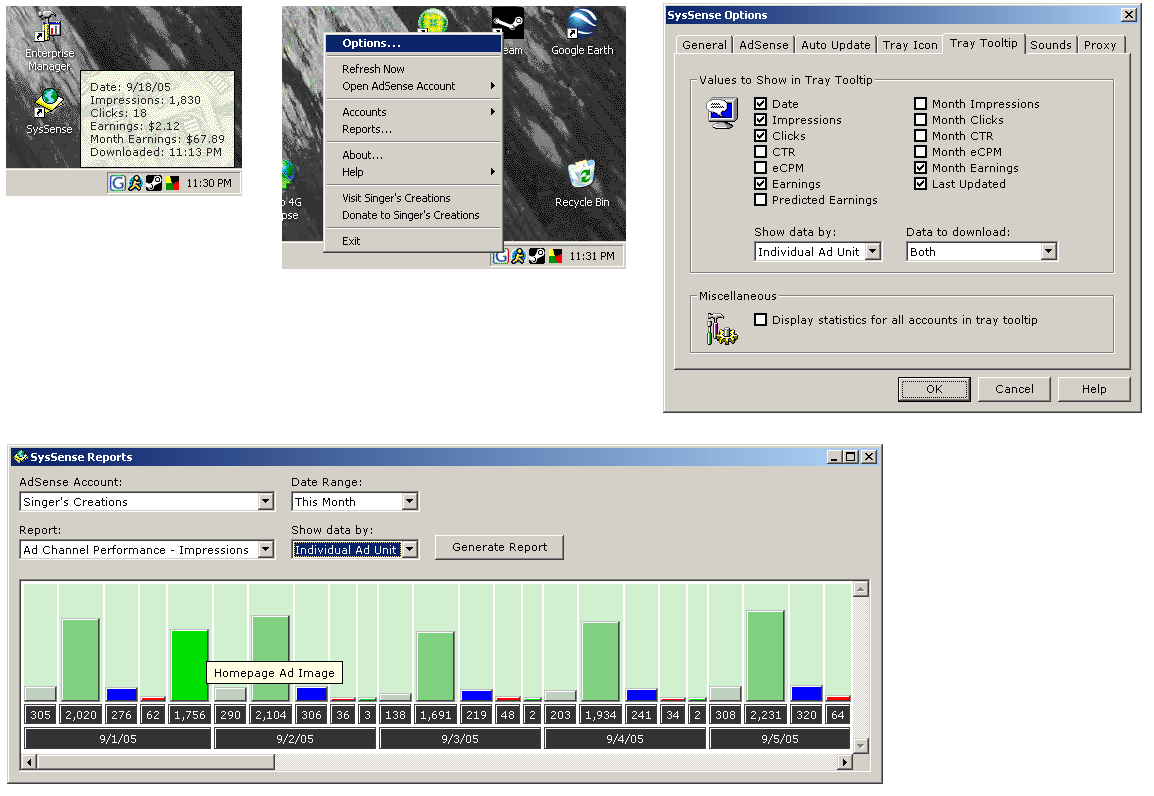
Task: Click the monitor icon in Tray Tooltip values
Action: pyautogui.click(x=720, y=113)
